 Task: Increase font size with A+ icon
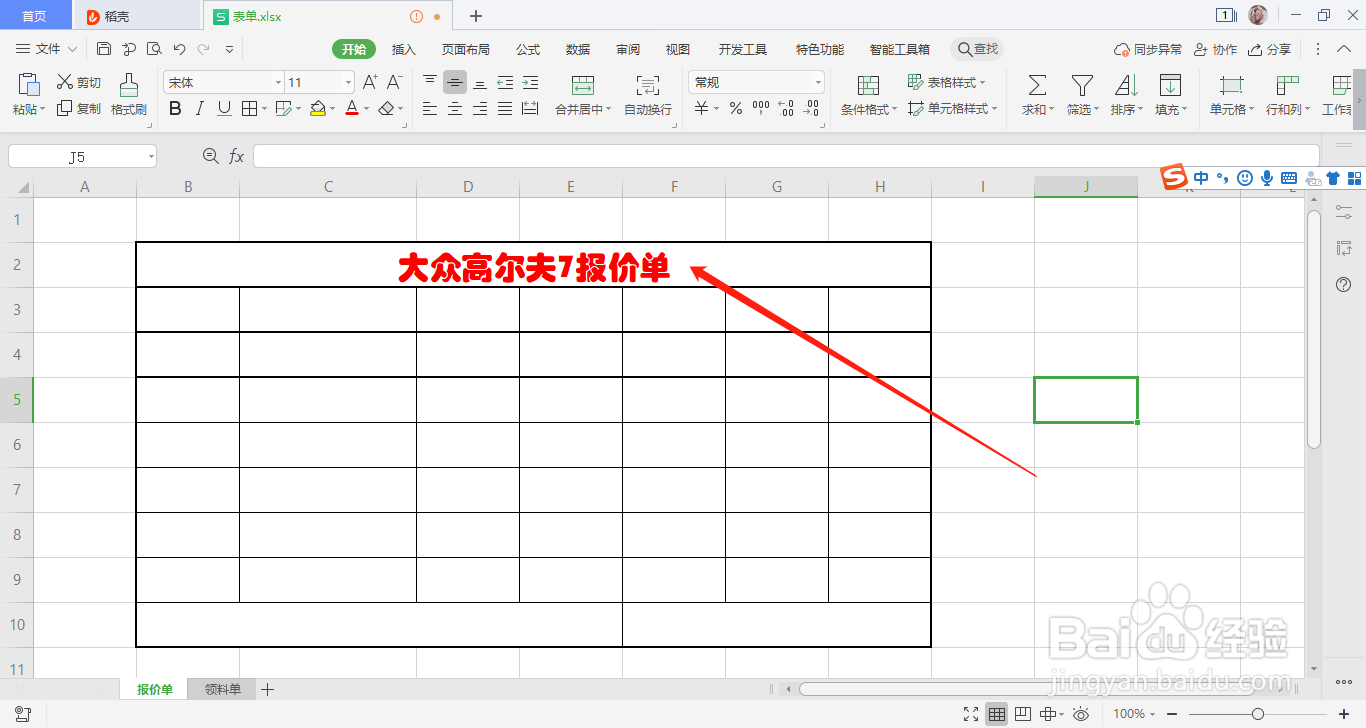[x=370, y=82]
